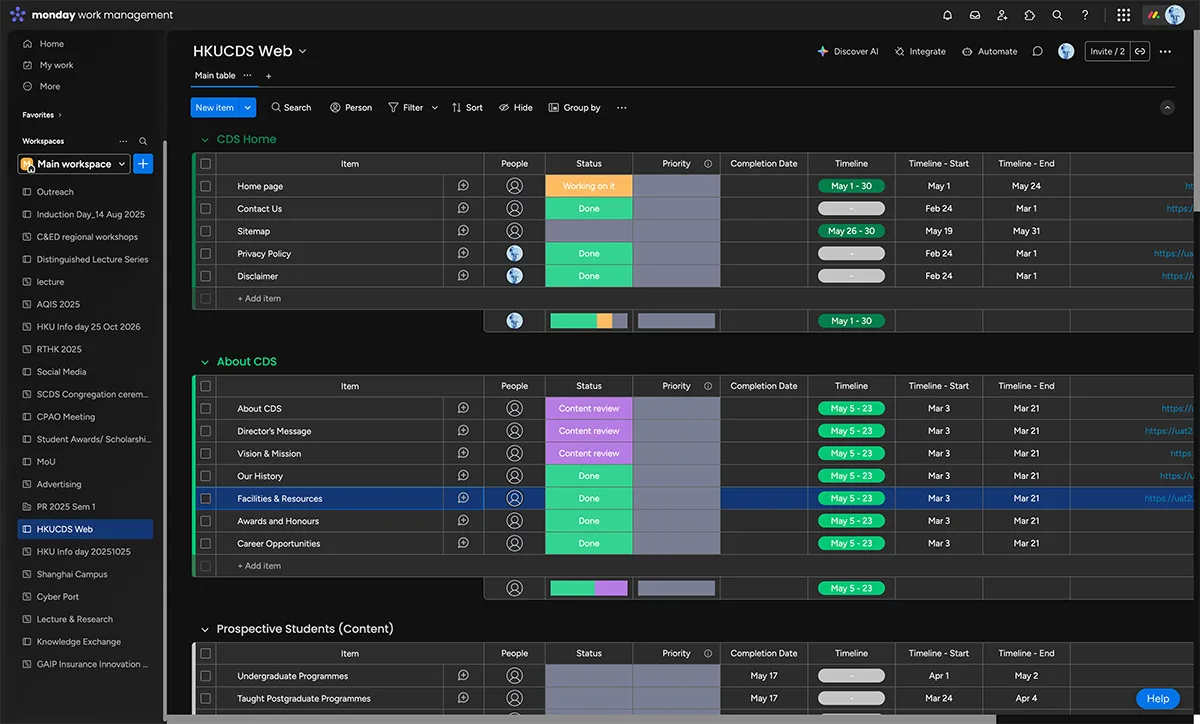Open conversation for Contact Us item
The height and width of the screenshot is (724, 1200).
[463, 208]
